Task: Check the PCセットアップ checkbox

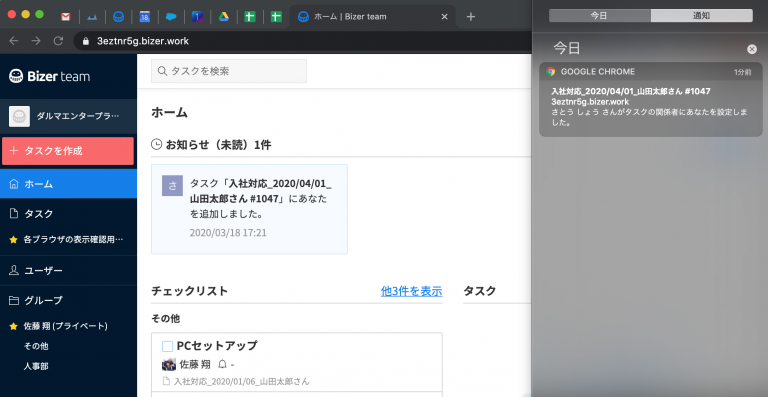Action: point(168,346)
